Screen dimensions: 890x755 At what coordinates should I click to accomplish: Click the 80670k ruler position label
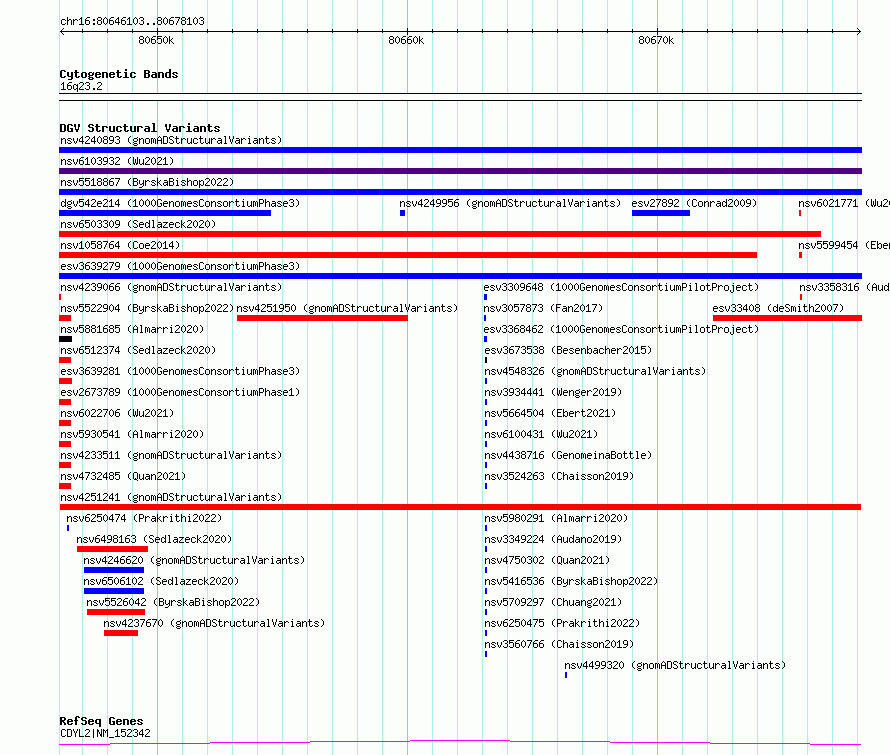656,40
